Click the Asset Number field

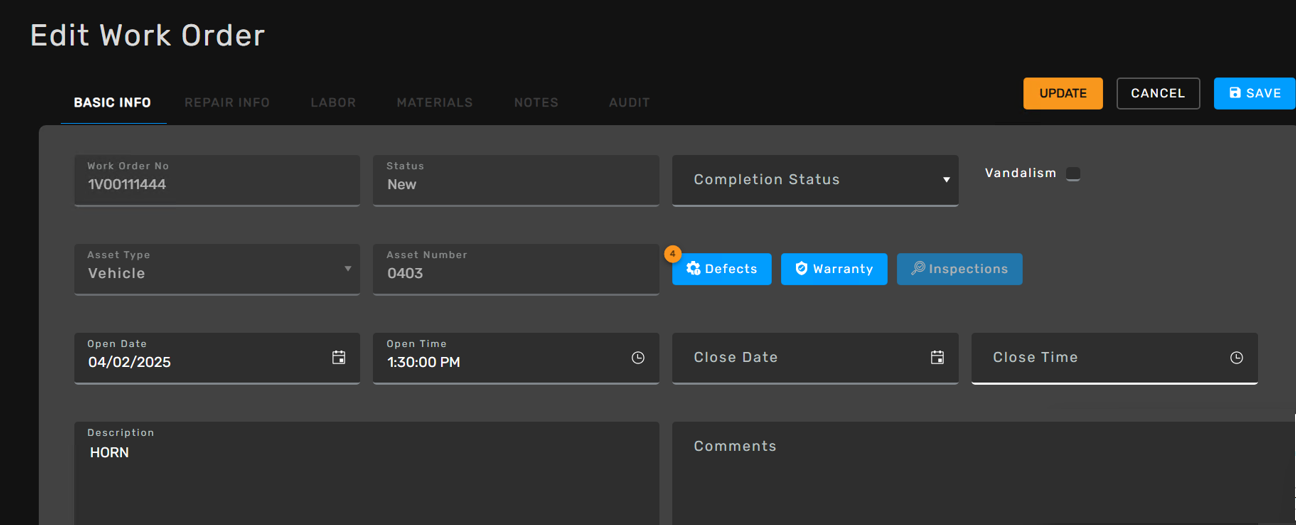point(516,269)
